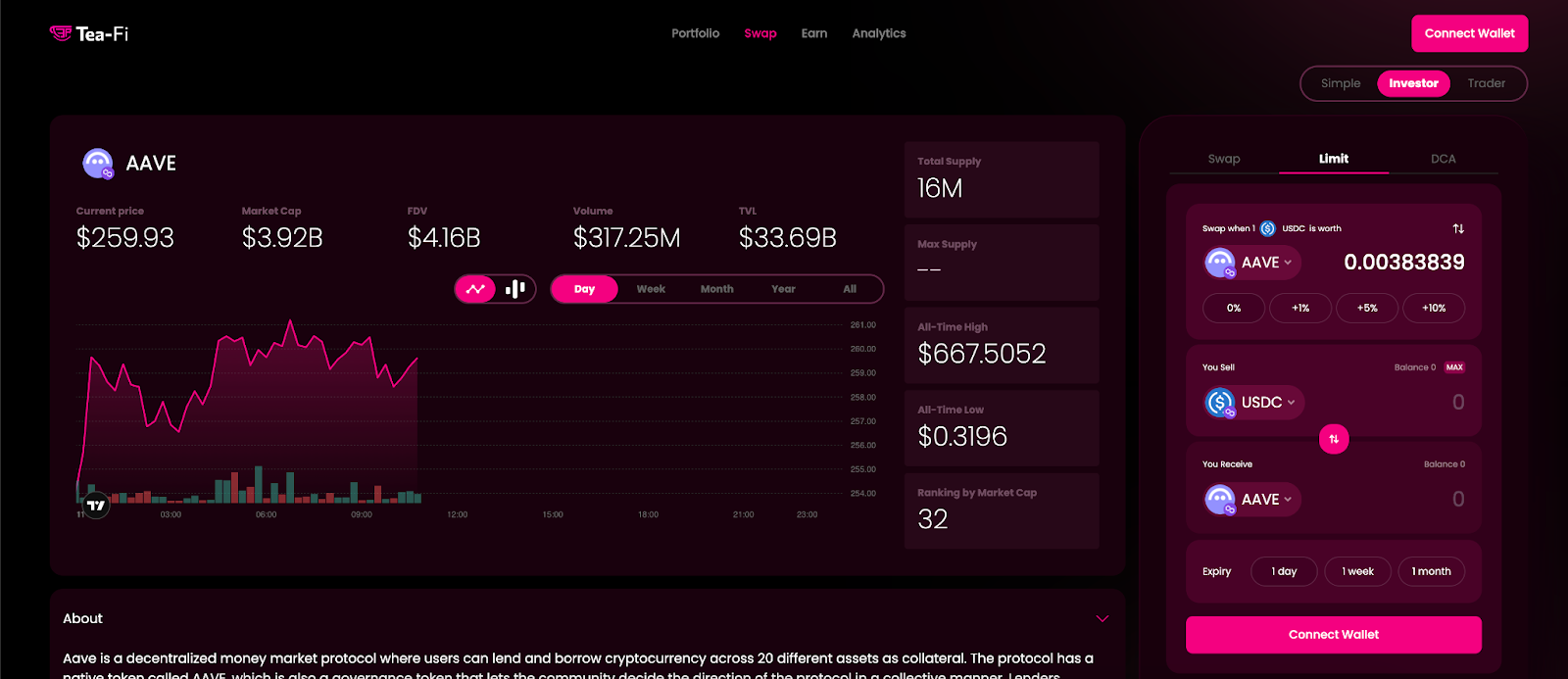The width and height of the screenshot is (1568, 679).
Task: Click the All-Time Low value $0.3196
Action: [962, 437]
